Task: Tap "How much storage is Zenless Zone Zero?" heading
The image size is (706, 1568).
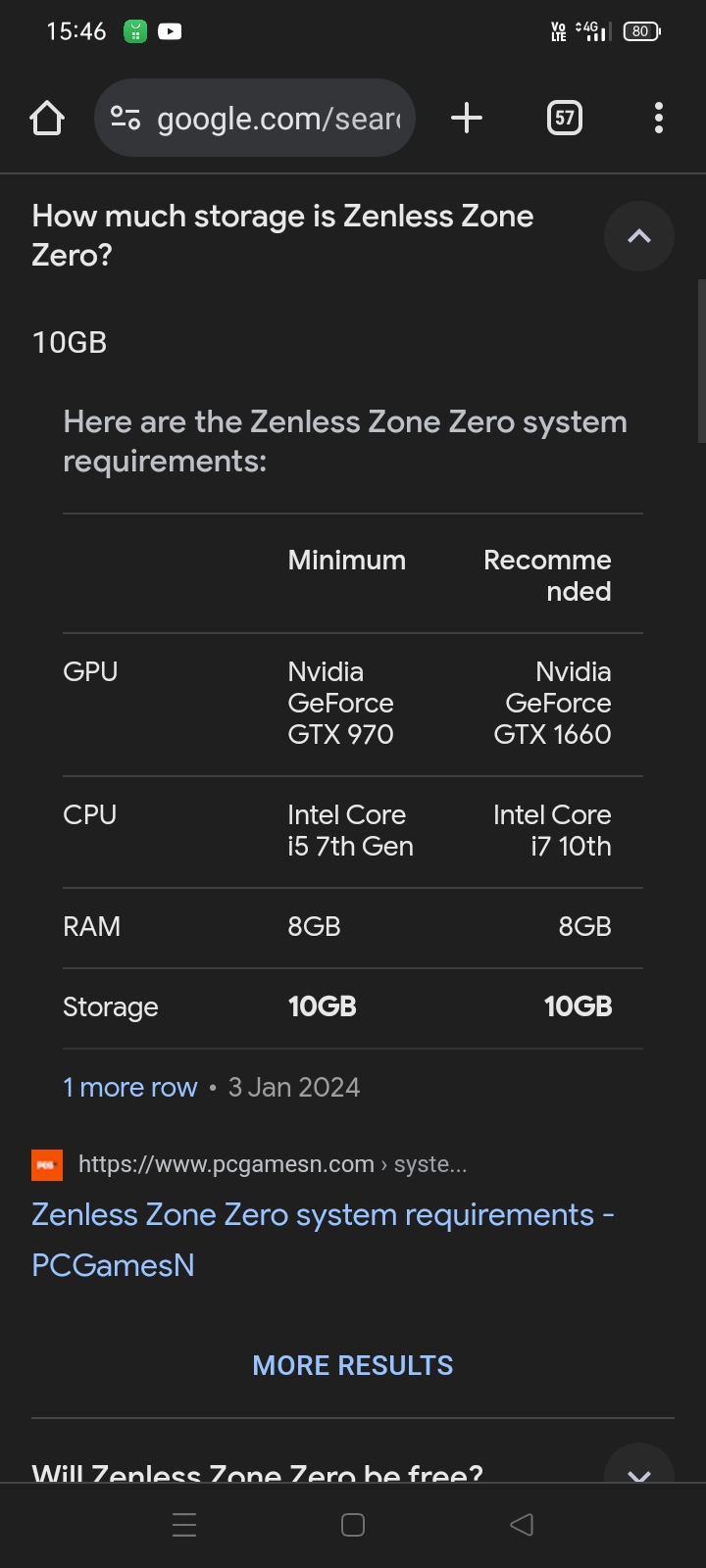Action: [282, 235]
